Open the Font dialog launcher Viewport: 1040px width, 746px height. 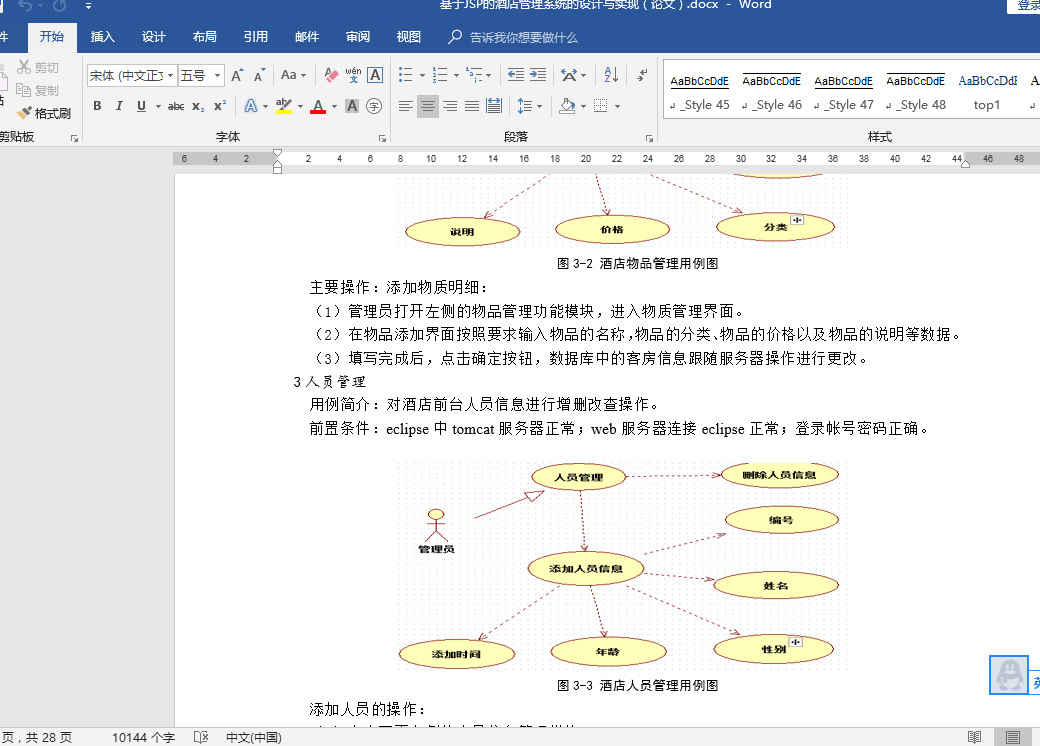pos(383,139)
